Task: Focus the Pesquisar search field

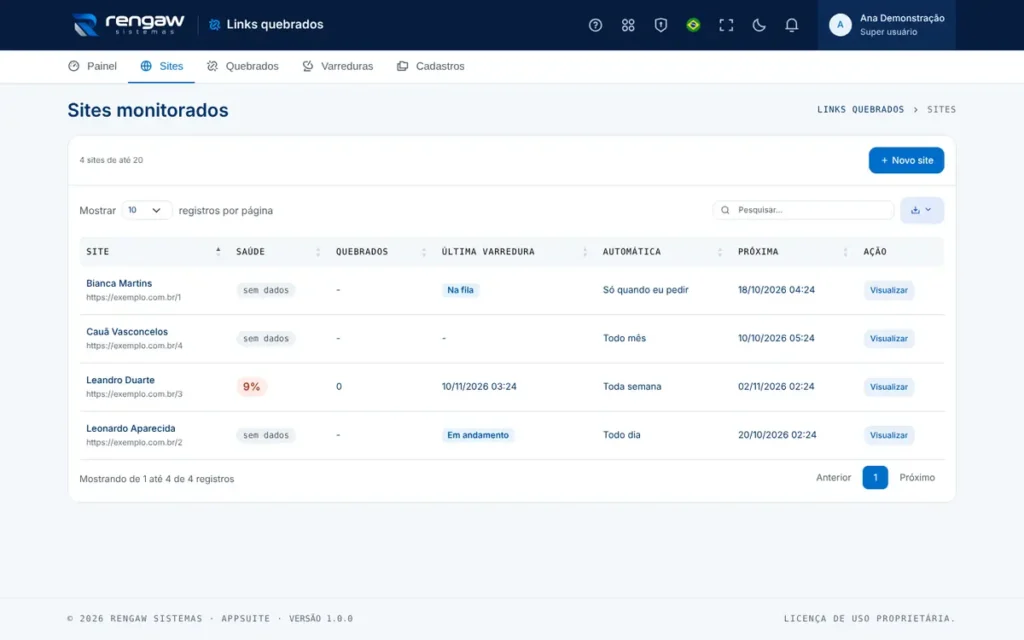Action: [803, 210]
